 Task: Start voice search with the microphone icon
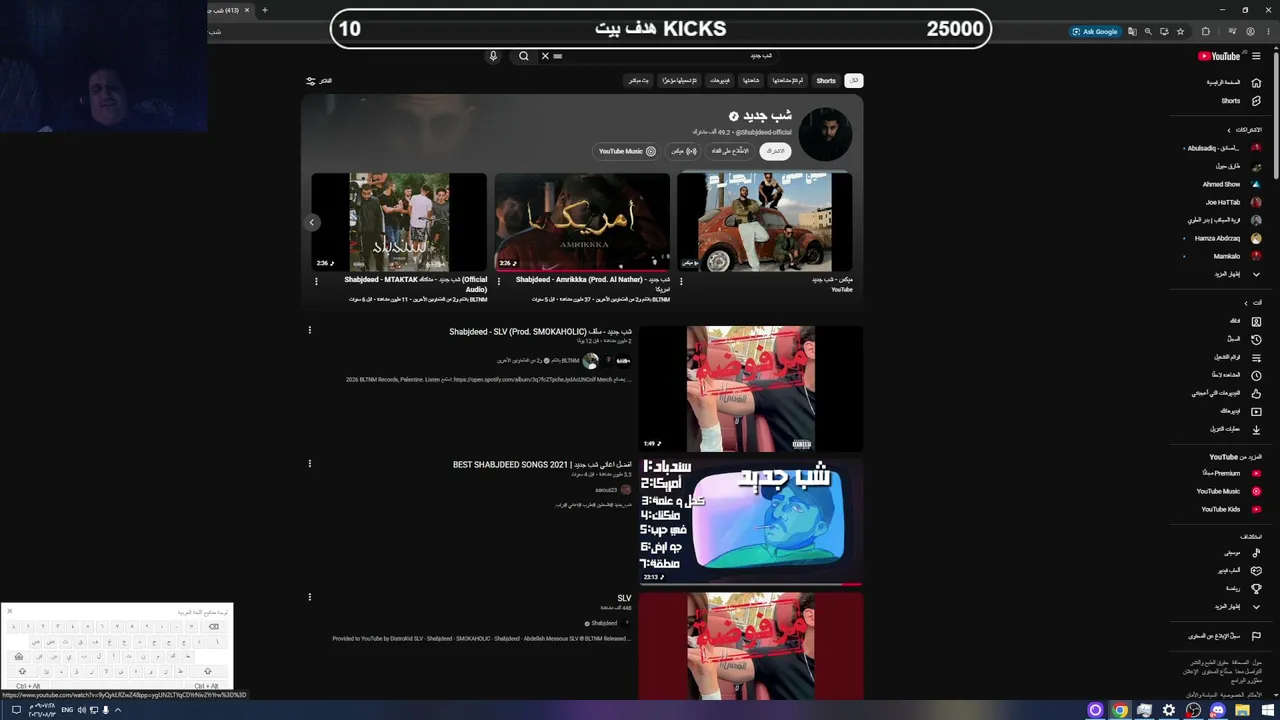point(493,56)
